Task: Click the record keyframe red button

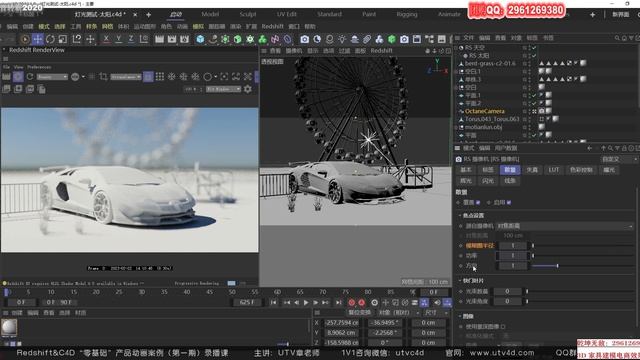Action: point(351,302)
